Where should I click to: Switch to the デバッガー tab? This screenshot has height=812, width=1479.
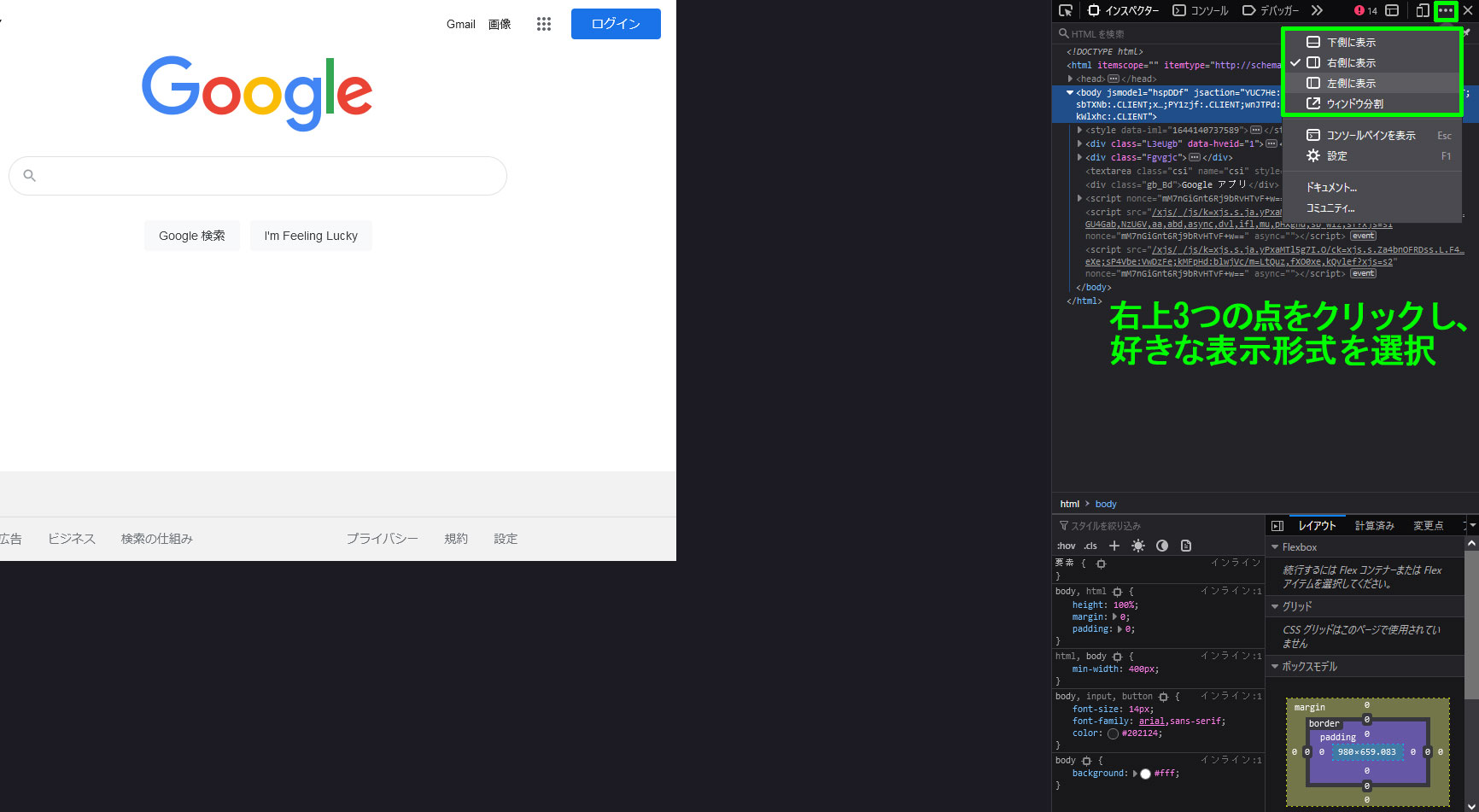click(x=1270, y=10)
